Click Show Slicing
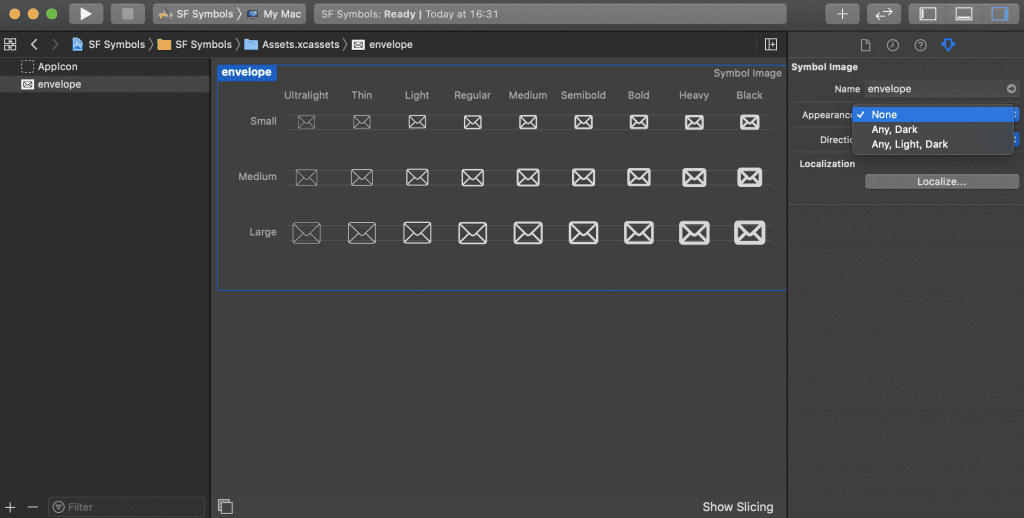1024x518 pixels. point(737,507)
